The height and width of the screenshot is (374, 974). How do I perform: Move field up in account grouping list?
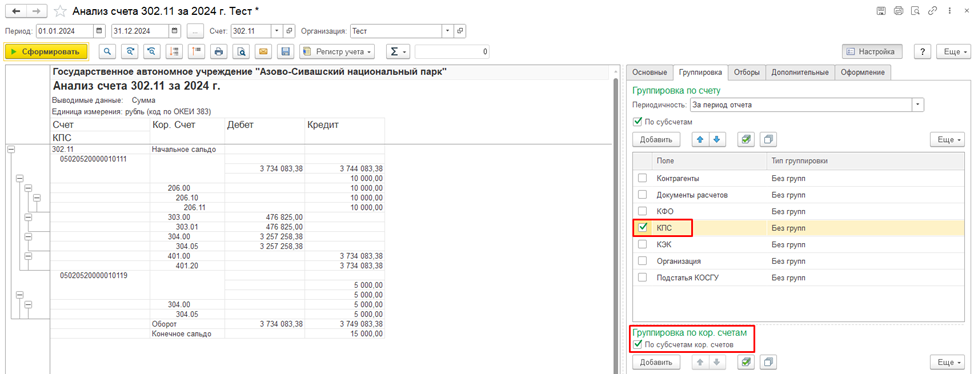701,139
